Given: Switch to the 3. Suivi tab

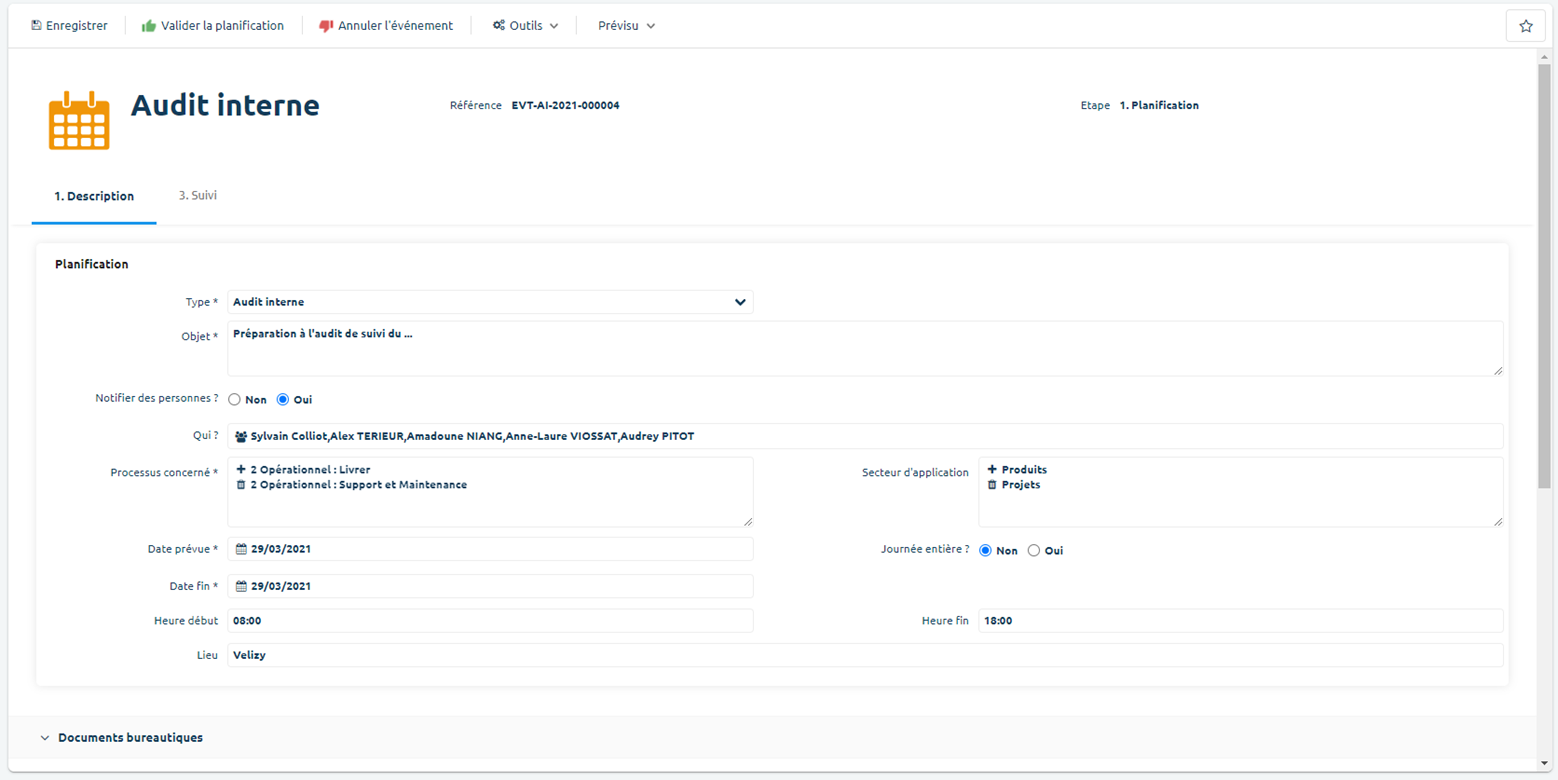Looking at the screenshot, I should coord(198,196).
